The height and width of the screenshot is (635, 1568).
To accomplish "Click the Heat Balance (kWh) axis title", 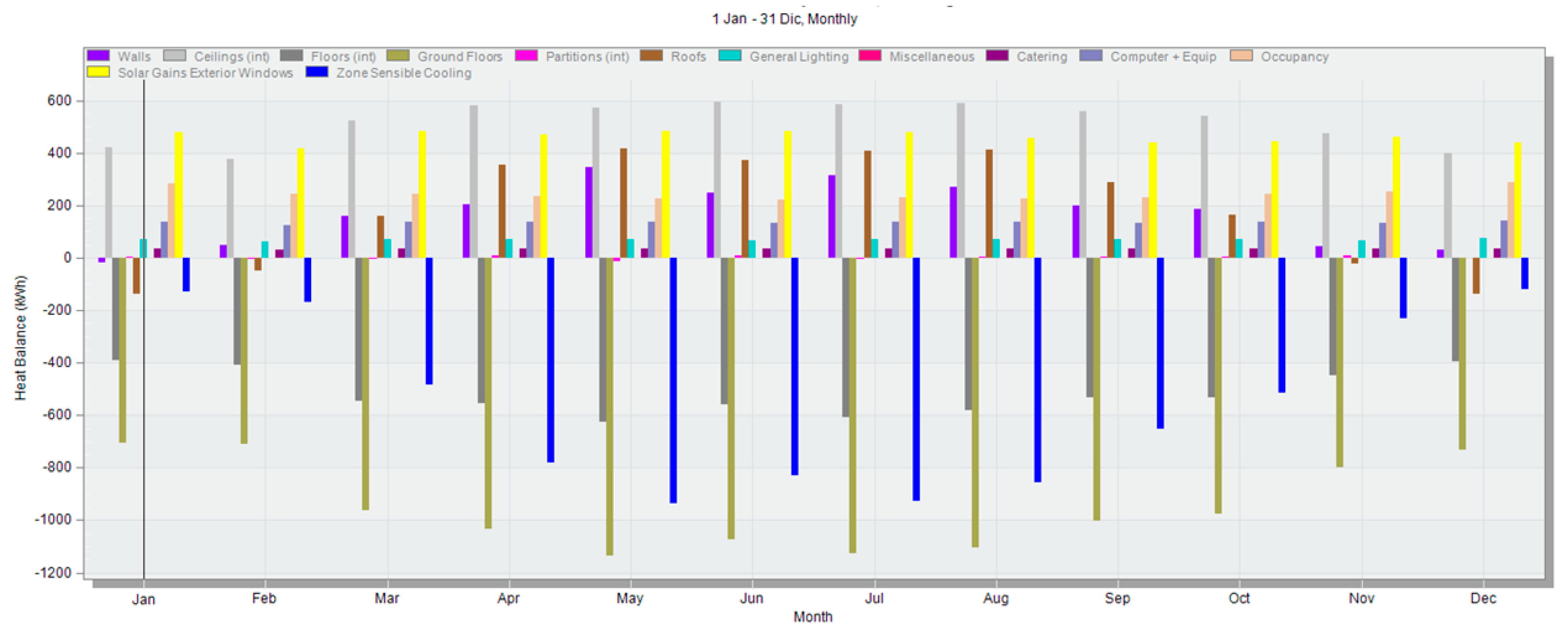I will point(21,338).
